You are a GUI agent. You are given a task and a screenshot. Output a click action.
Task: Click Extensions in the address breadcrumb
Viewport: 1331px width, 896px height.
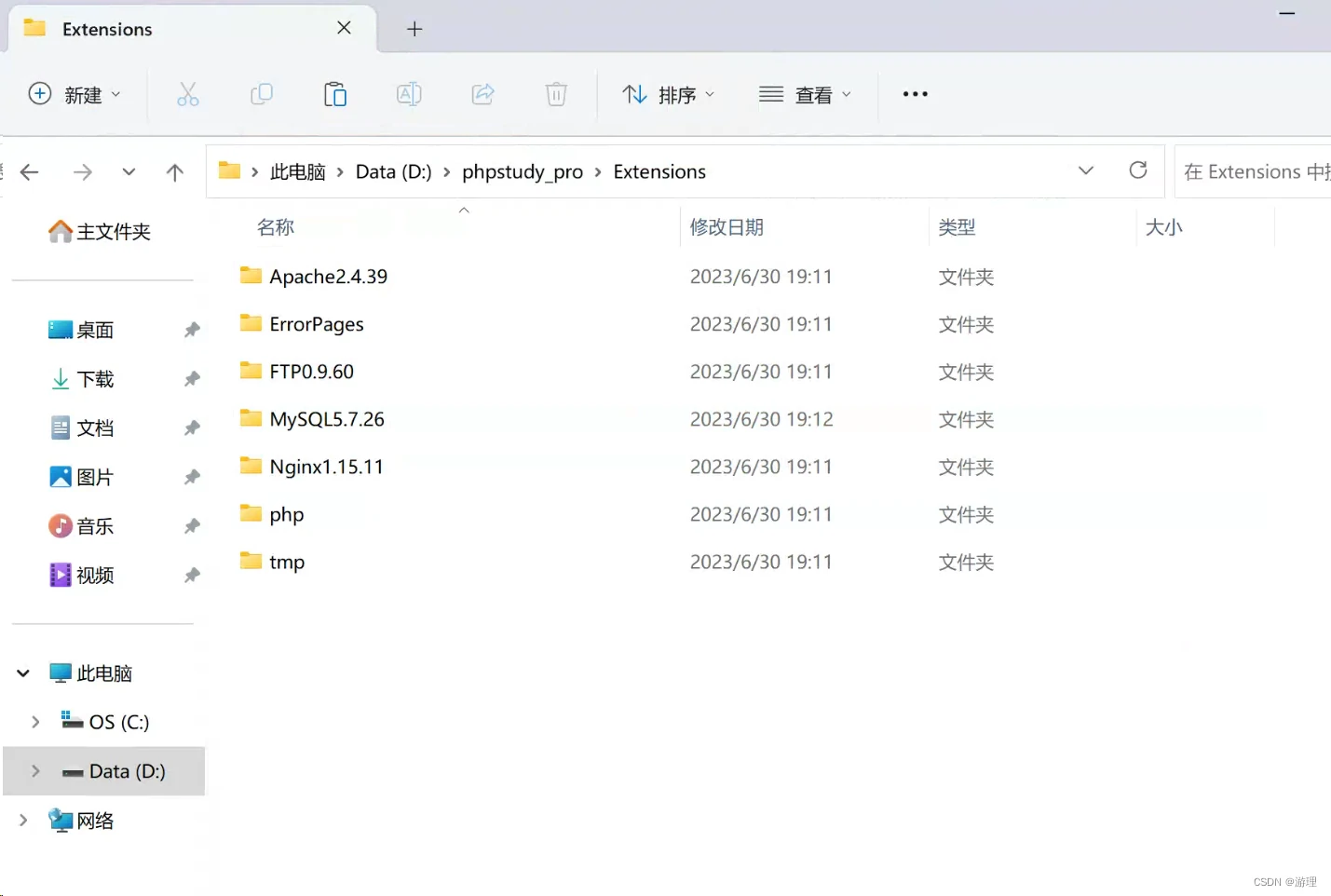pyautogui.click(x=659, y=171)
